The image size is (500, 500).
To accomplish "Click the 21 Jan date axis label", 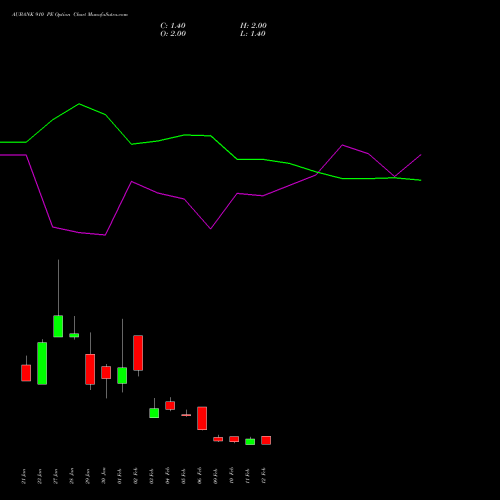I will pyautogui.click(x=24, y=476).
